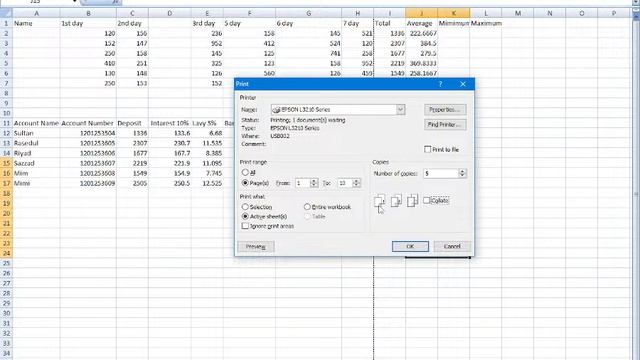Click the Deposit header cell

point(132,123)
